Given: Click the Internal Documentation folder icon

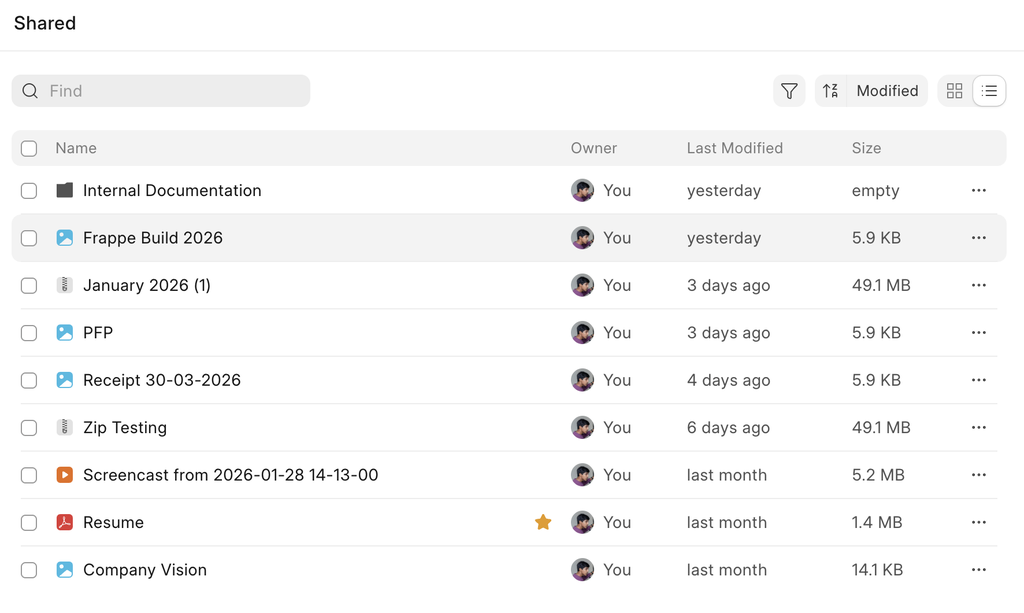Looking at the screenshot, I should 65,190.
